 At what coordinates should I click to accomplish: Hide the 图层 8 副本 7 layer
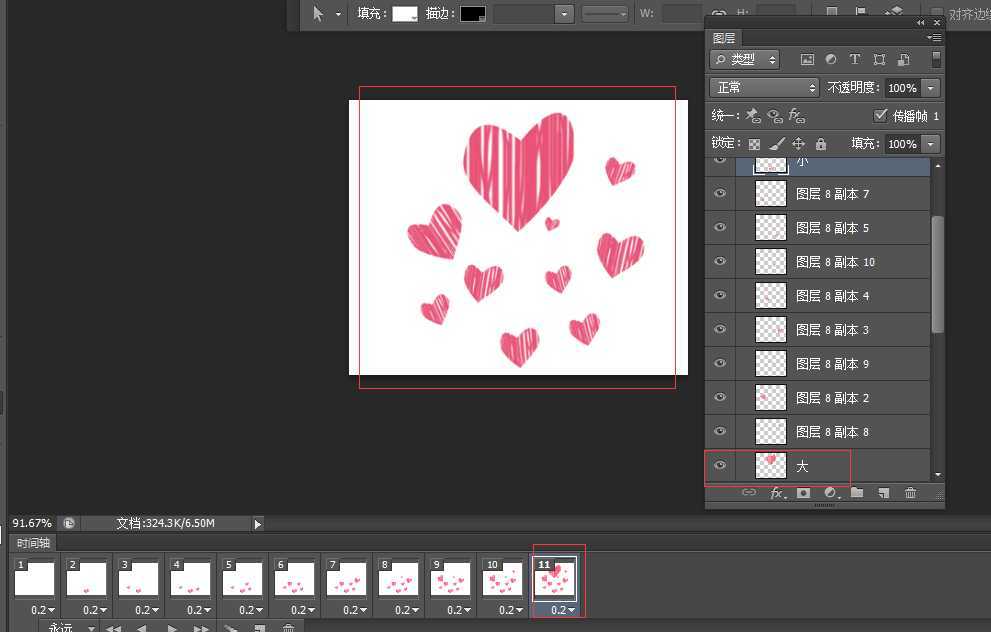719,194
